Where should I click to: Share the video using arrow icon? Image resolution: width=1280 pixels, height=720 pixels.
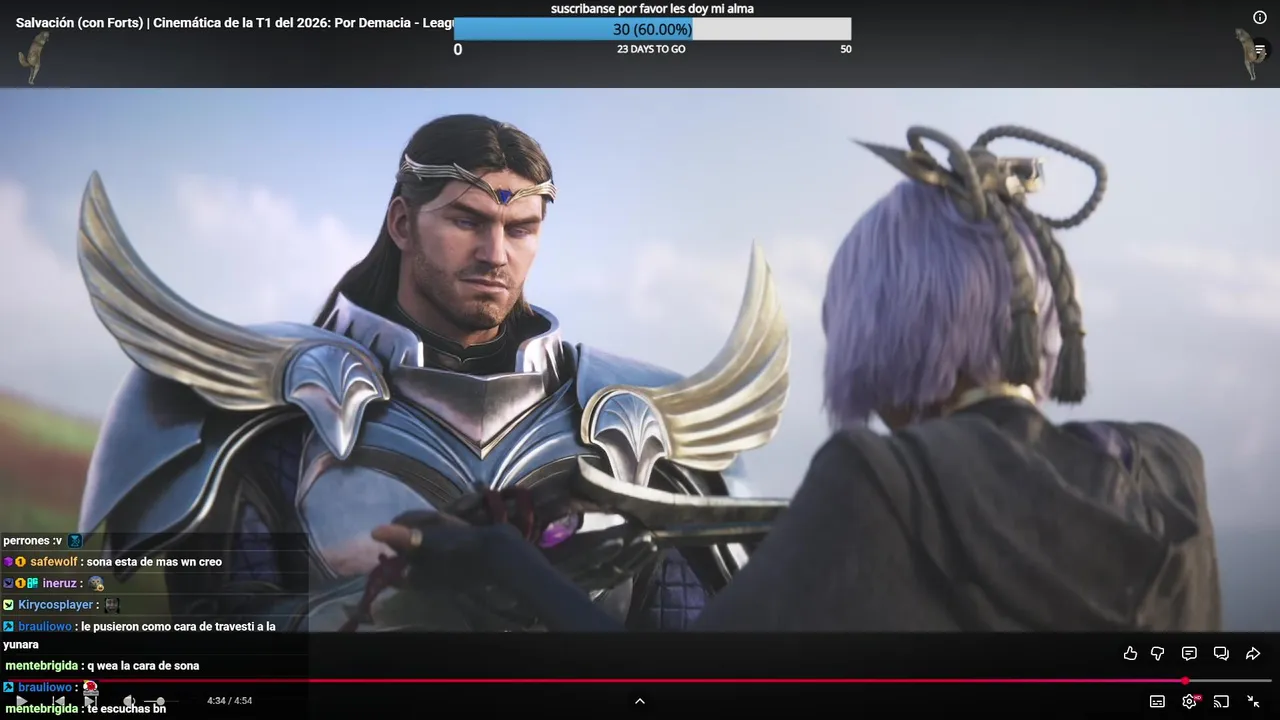[1253, 653]
